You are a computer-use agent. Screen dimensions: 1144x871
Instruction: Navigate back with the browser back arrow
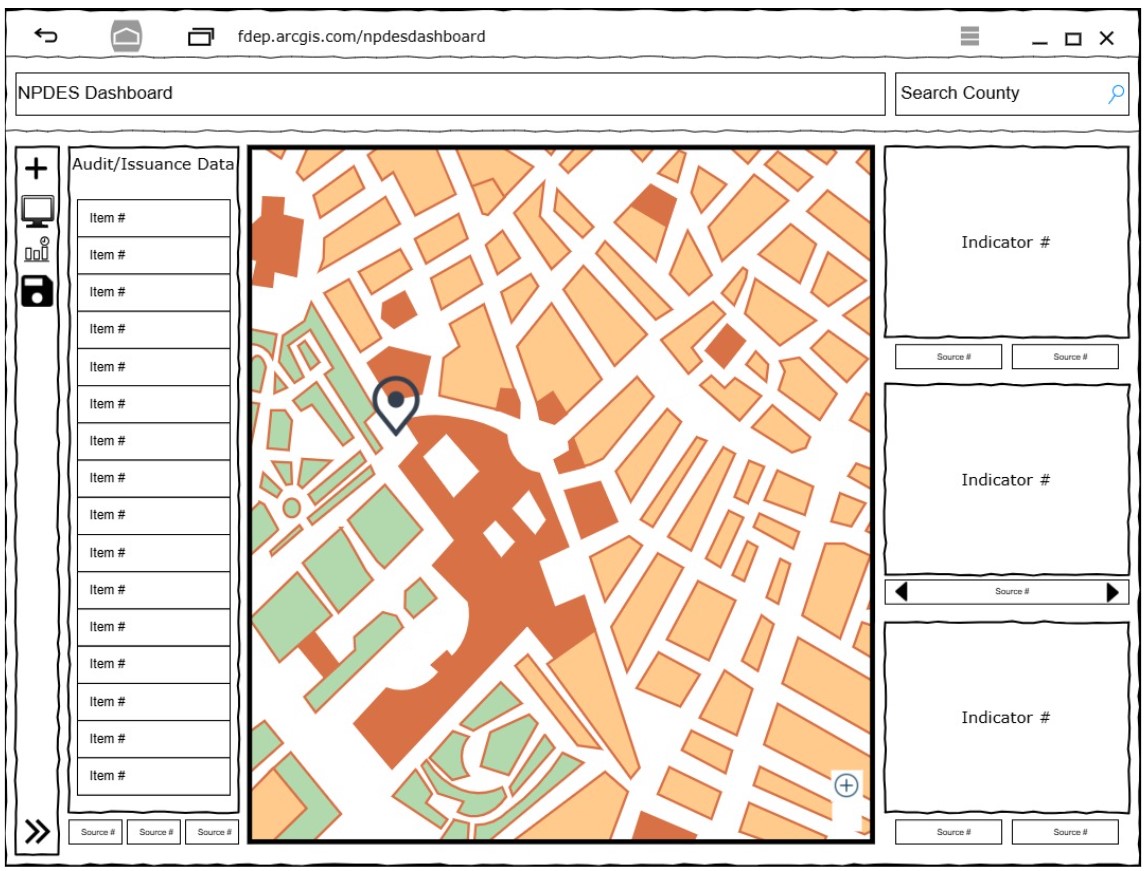44,35
